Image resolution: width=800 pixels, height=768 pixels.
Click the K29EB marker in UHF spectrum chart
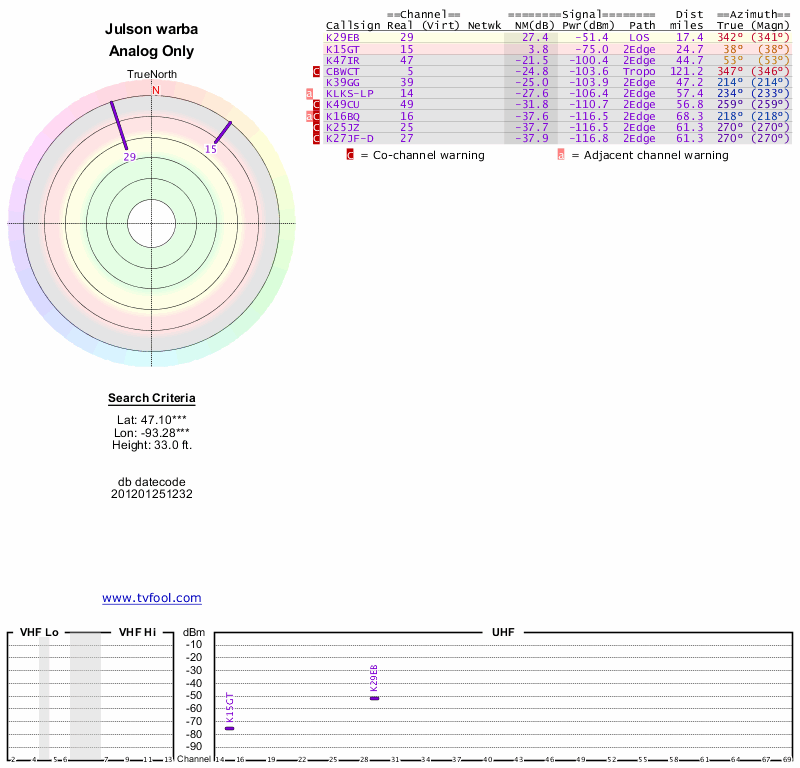(x=374, y=697)
